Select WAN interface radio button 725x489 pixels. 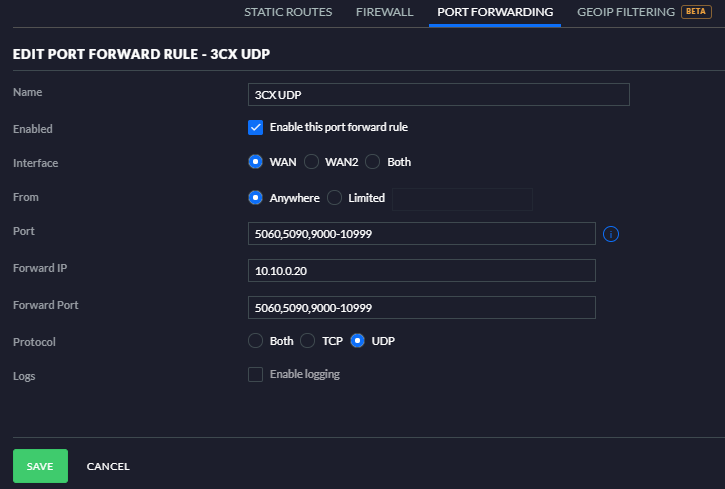(255, 162)
